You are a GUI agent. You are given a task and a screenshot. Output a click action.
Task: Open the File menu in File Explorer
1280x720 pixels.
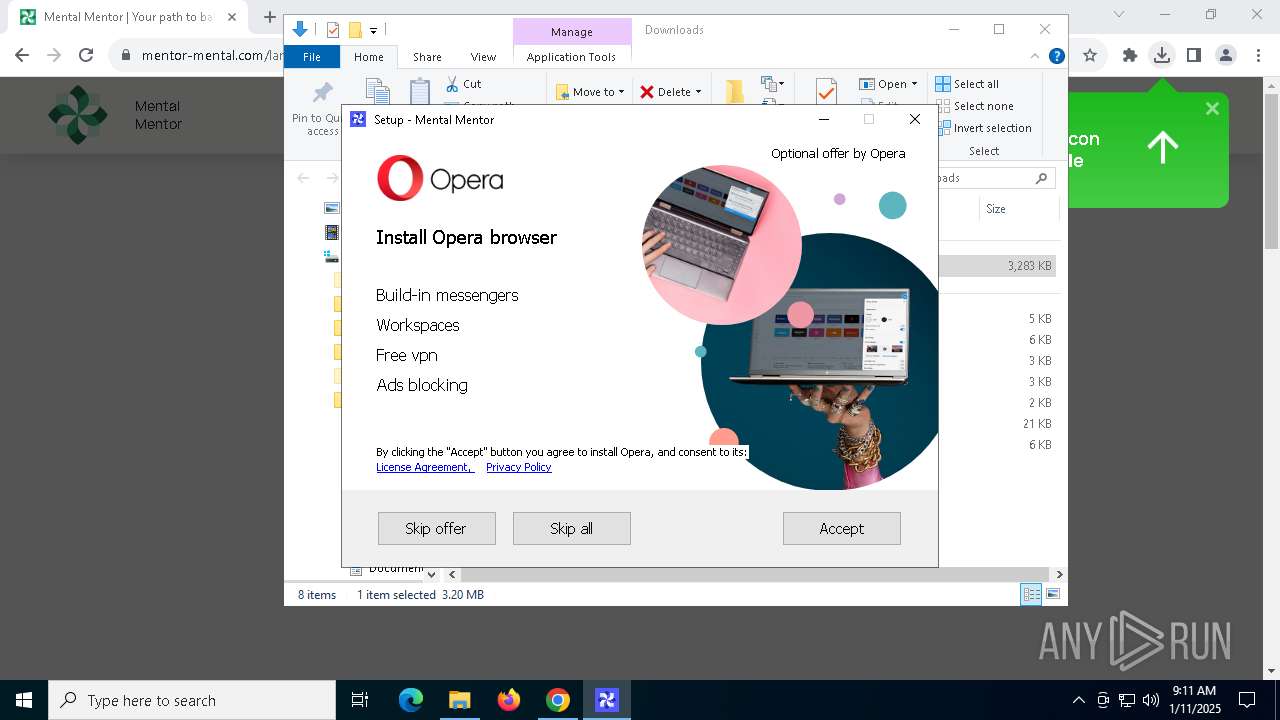coord(312,57)
